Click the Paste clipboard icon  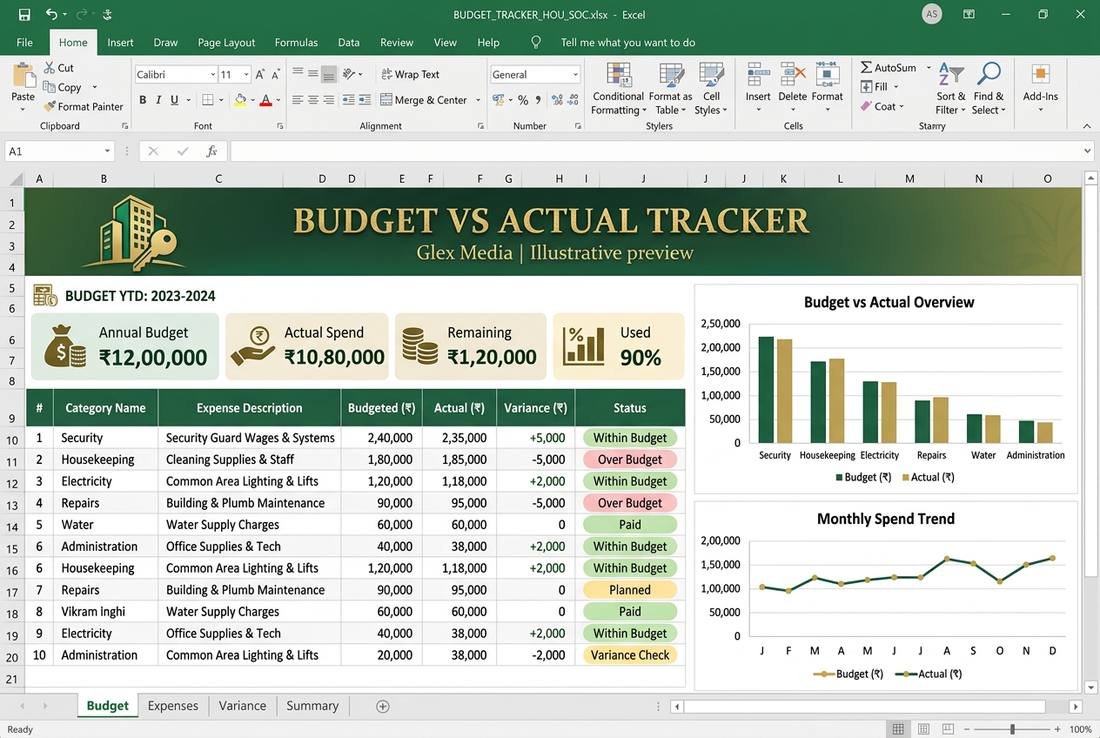click(x=23, y=77)
